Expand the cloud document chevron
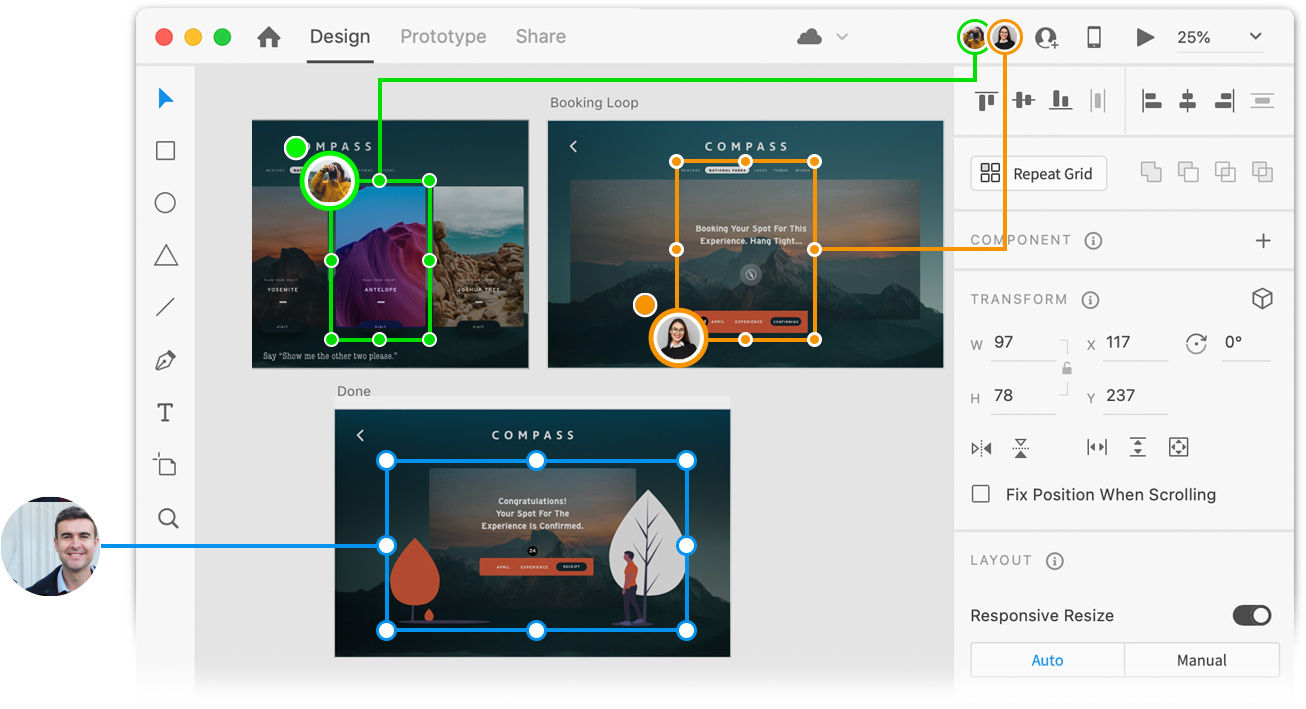The image size is (1306, 709). pyautogui.click(x=841, y=36)
